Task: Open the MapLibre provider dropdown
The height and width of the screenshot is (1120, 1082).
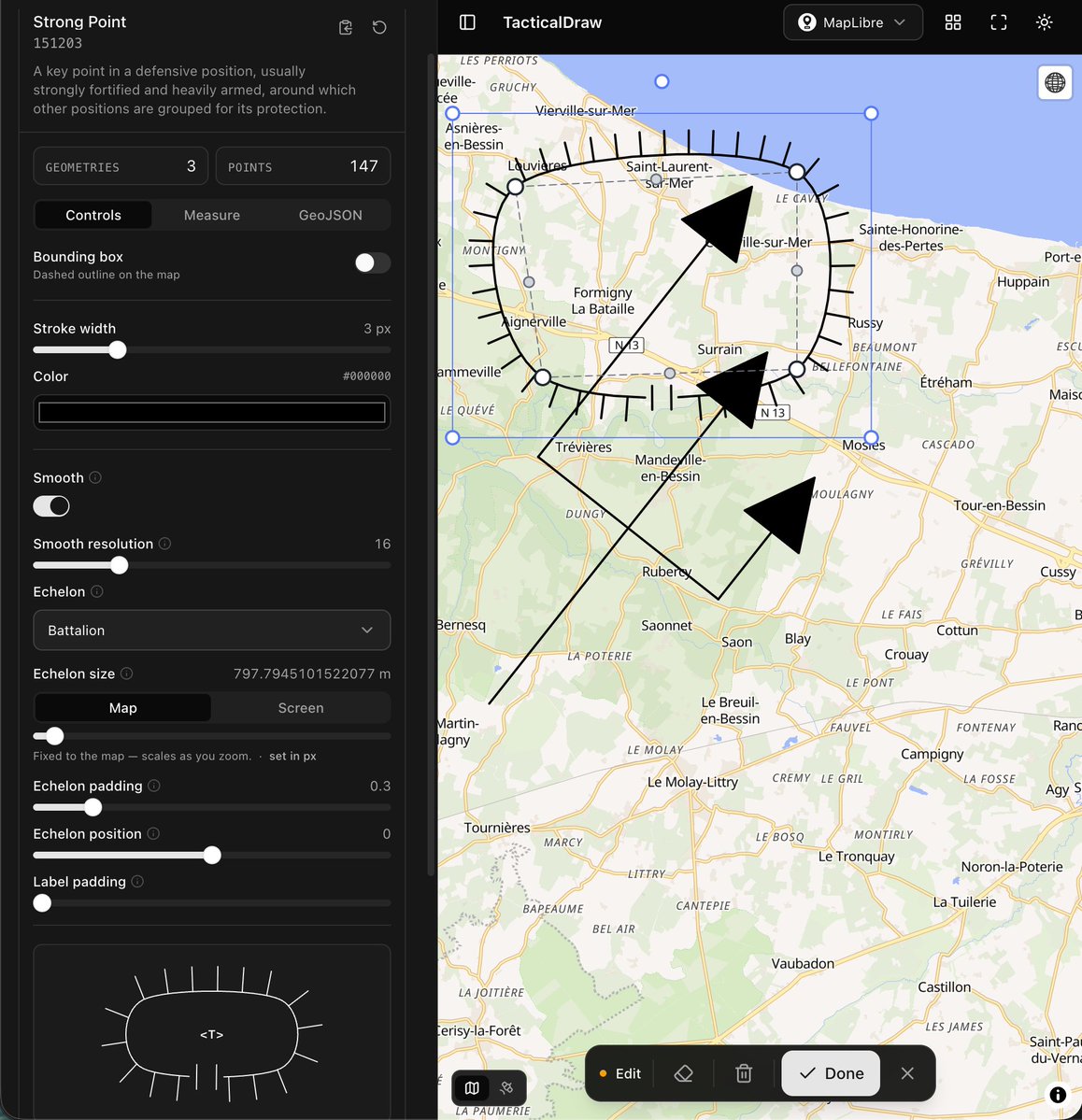Action: point(852,22)
